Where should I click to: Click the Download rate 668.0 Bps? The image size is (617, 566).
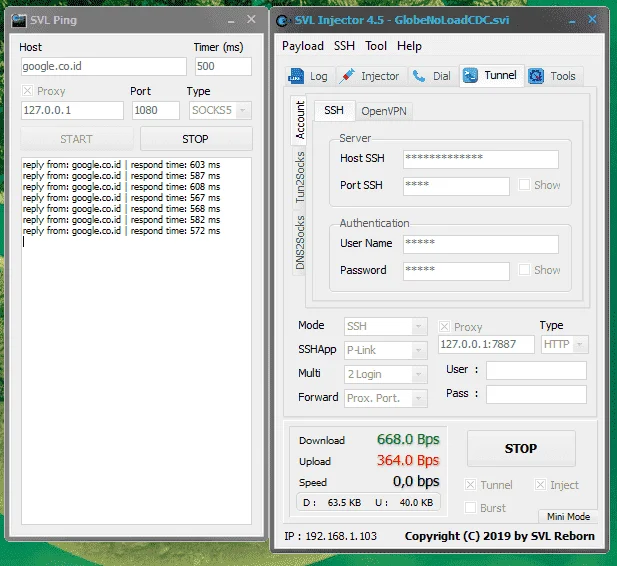[408, 439]
